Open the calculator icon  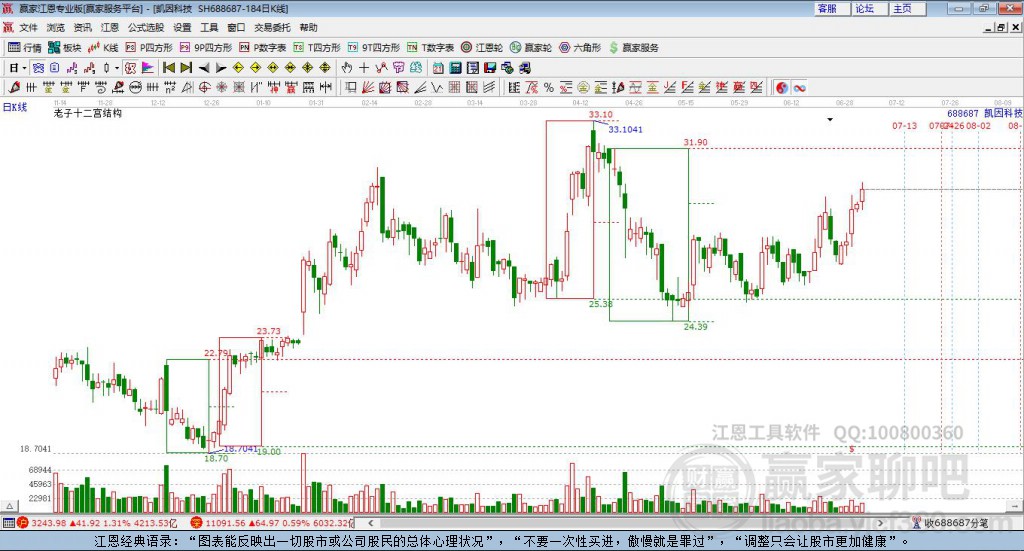[x=456, y=68]
